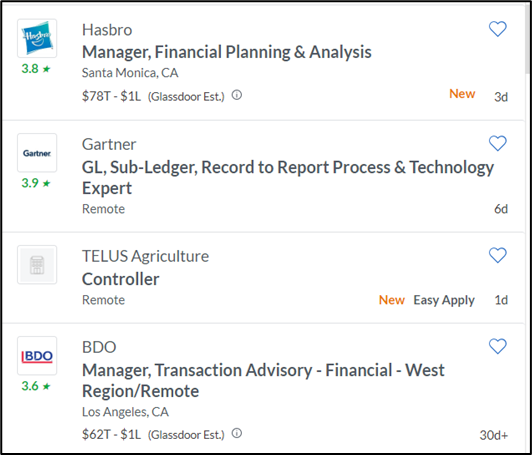The width and height of the screenshot is (532, 455).
Task: Open Manager, Financial Planning & Analysis job
Action: tap(227, 52)
